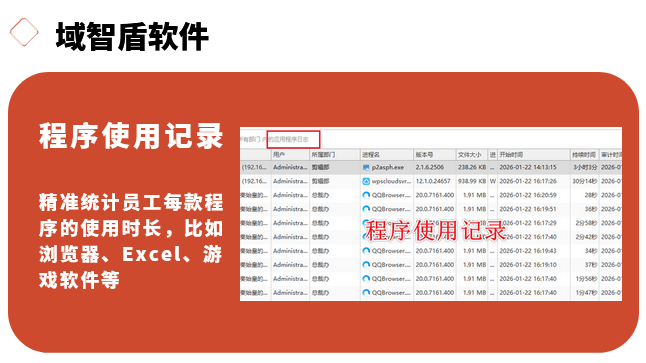Sort by the 持续时间 column header

click(584, 155)
